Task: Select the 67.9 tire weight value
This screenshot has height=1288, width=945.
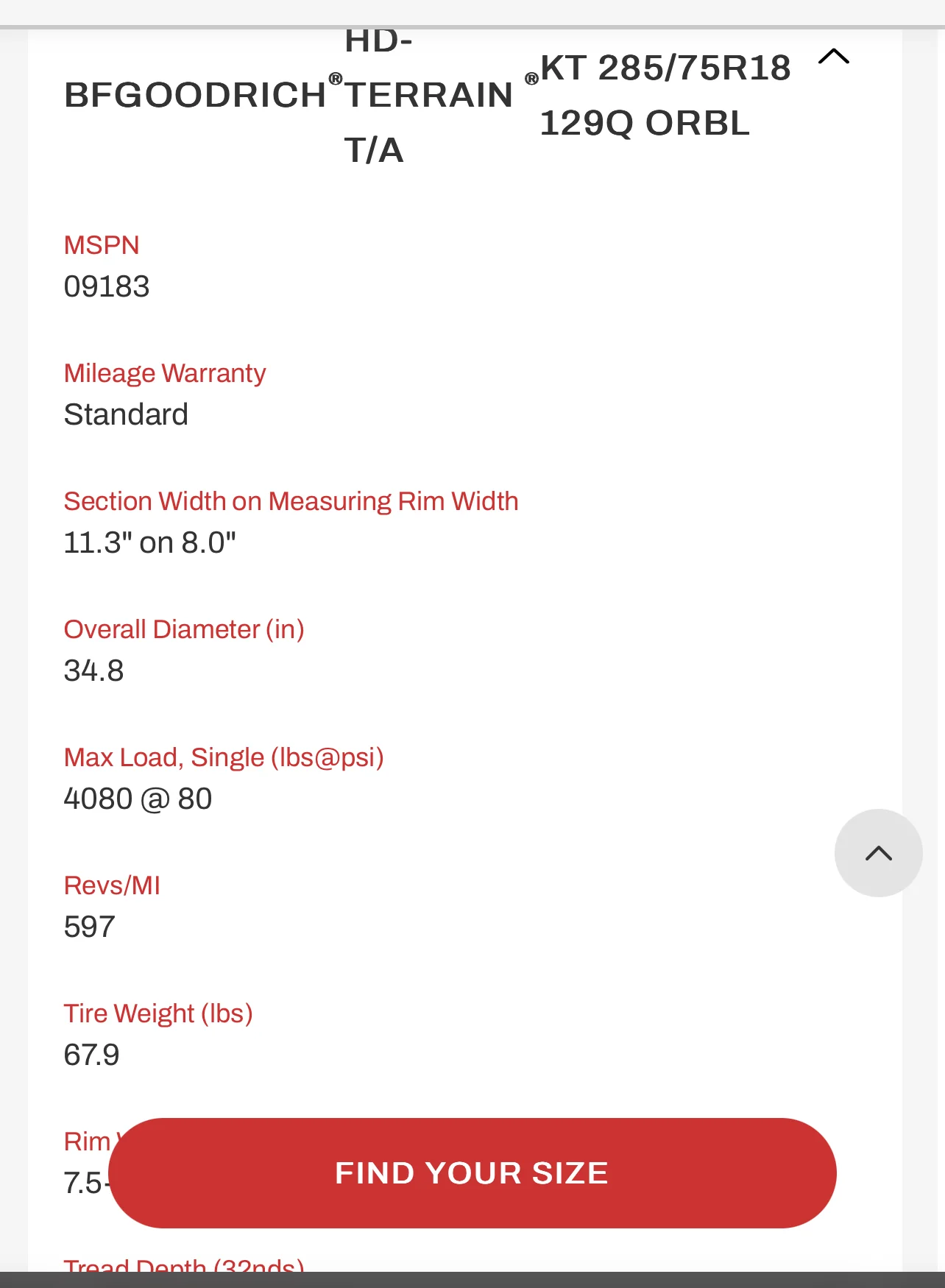Action: click(x=91, y=1055)
